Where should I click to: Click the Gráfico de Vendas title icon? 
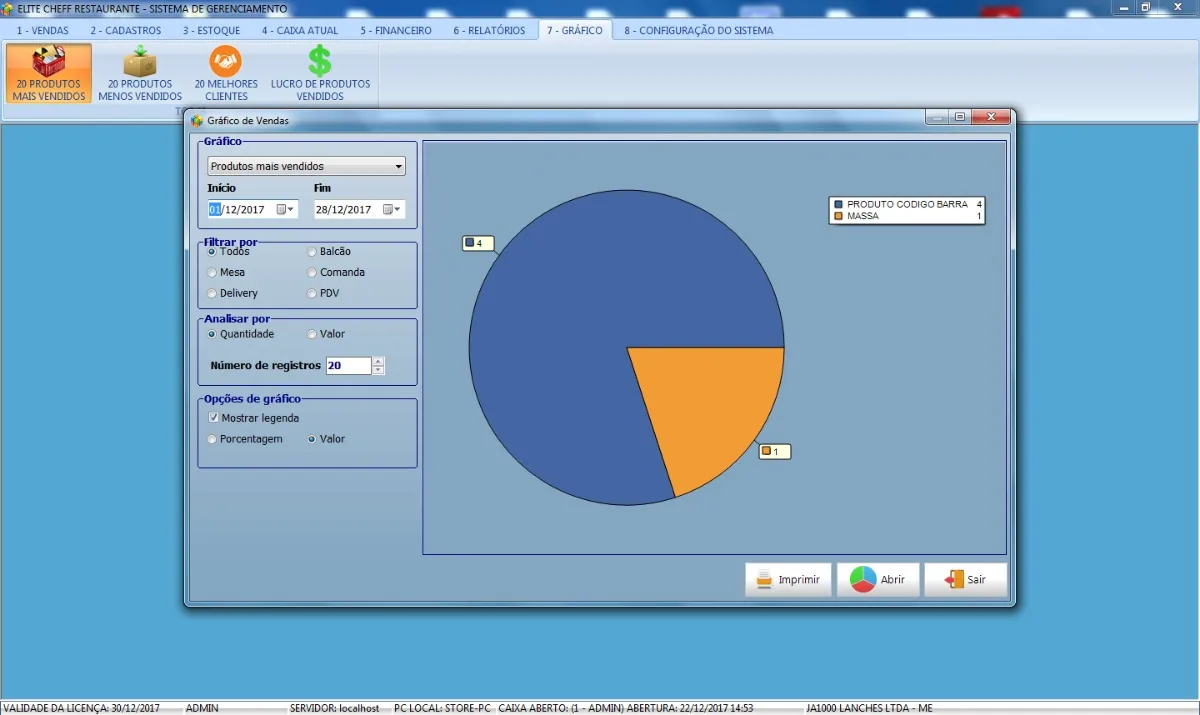point(197,120)
